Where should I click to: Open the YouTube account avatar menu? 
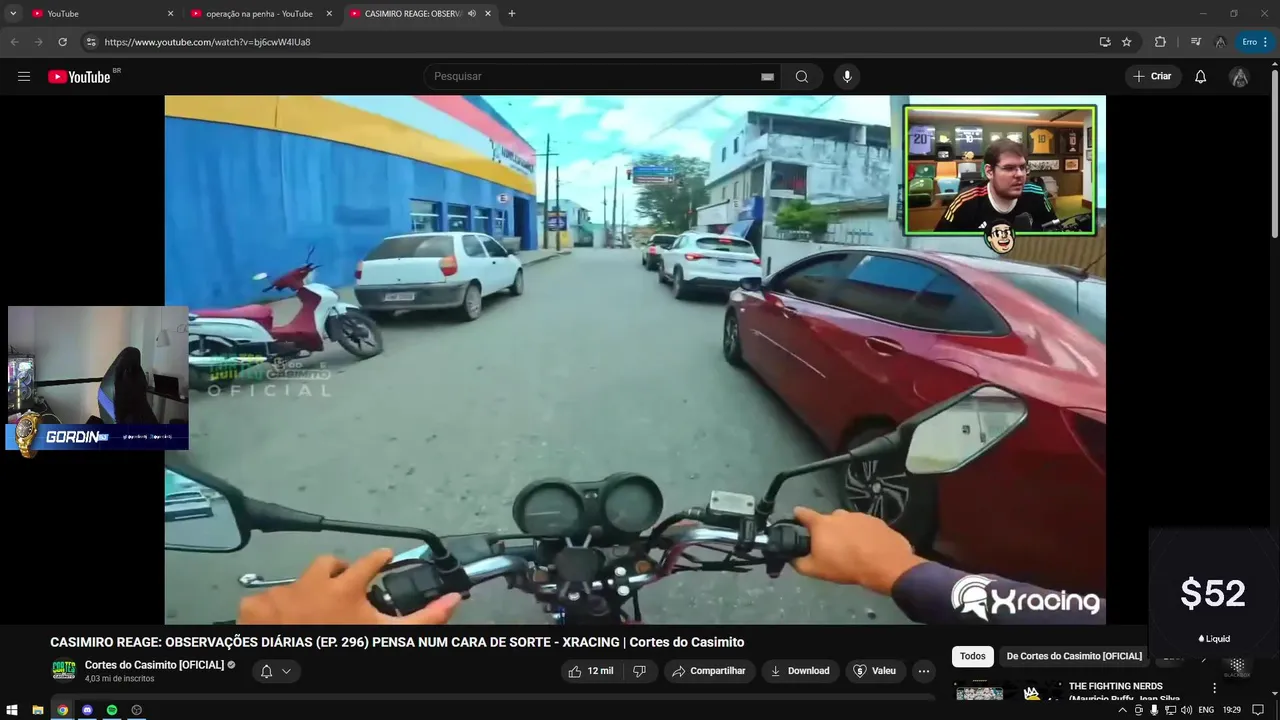pos(1239,77)
